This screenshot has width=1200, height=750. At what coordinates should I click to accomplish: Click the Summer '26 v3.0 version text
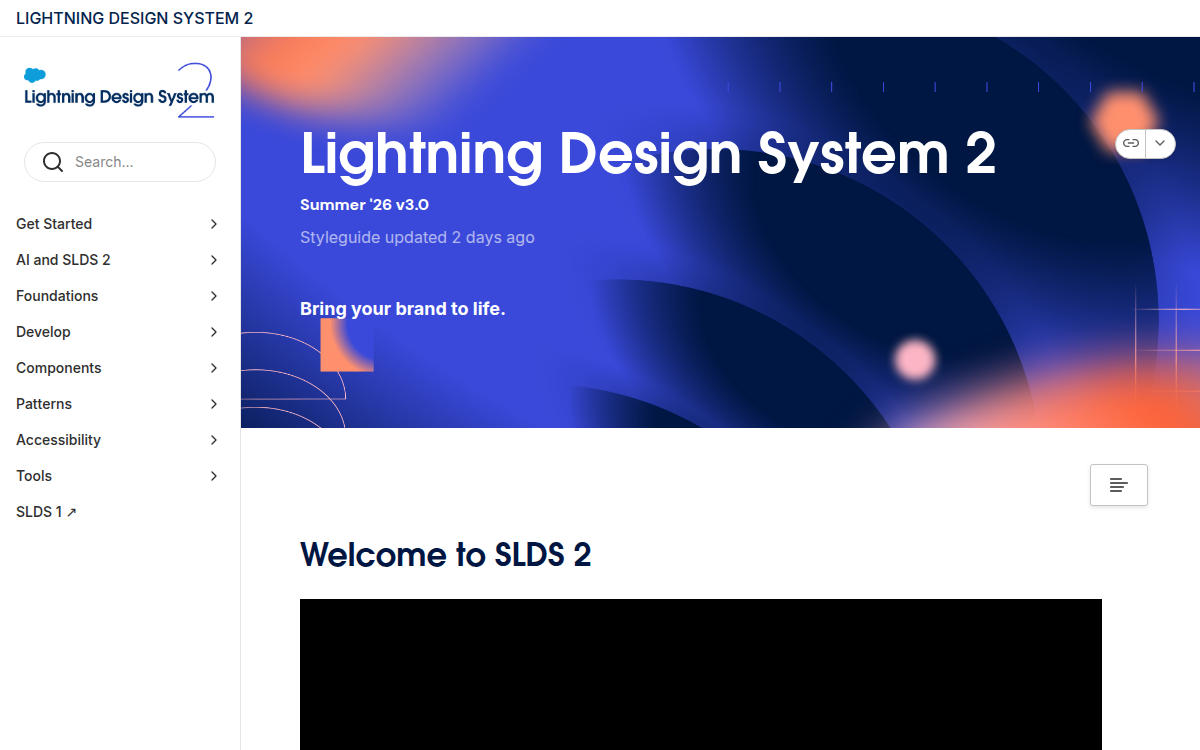[x=364, y=205]
